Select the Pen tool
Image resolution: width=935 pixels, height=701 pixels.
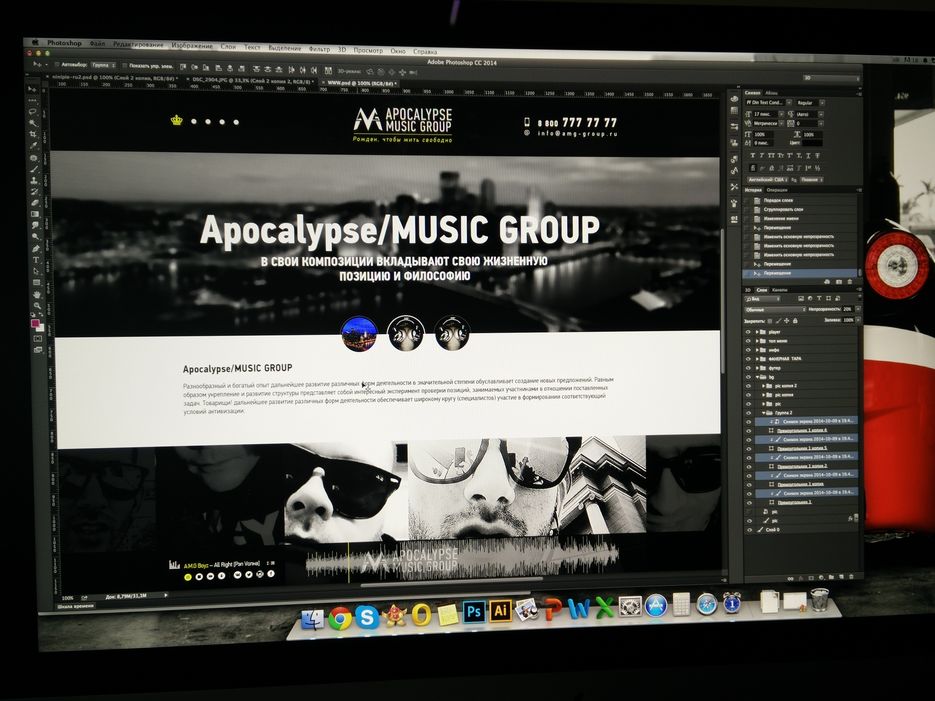click(x=36, y=249)
